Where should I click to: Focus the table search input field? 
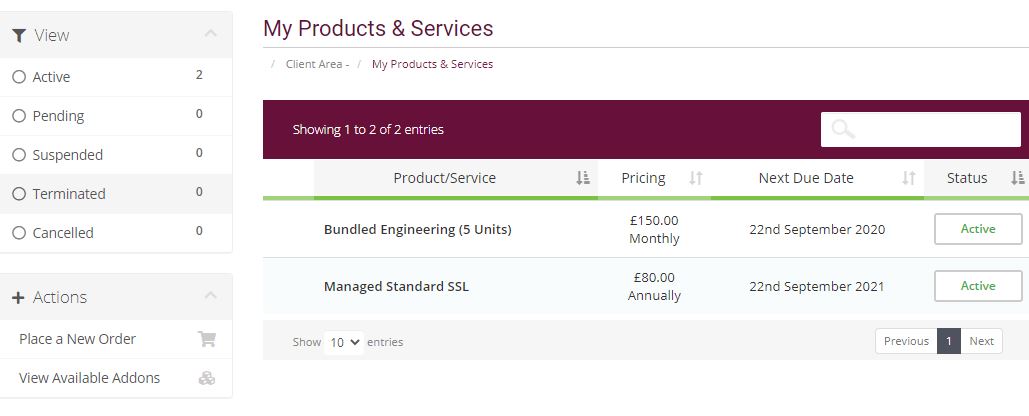coord(921,129)
